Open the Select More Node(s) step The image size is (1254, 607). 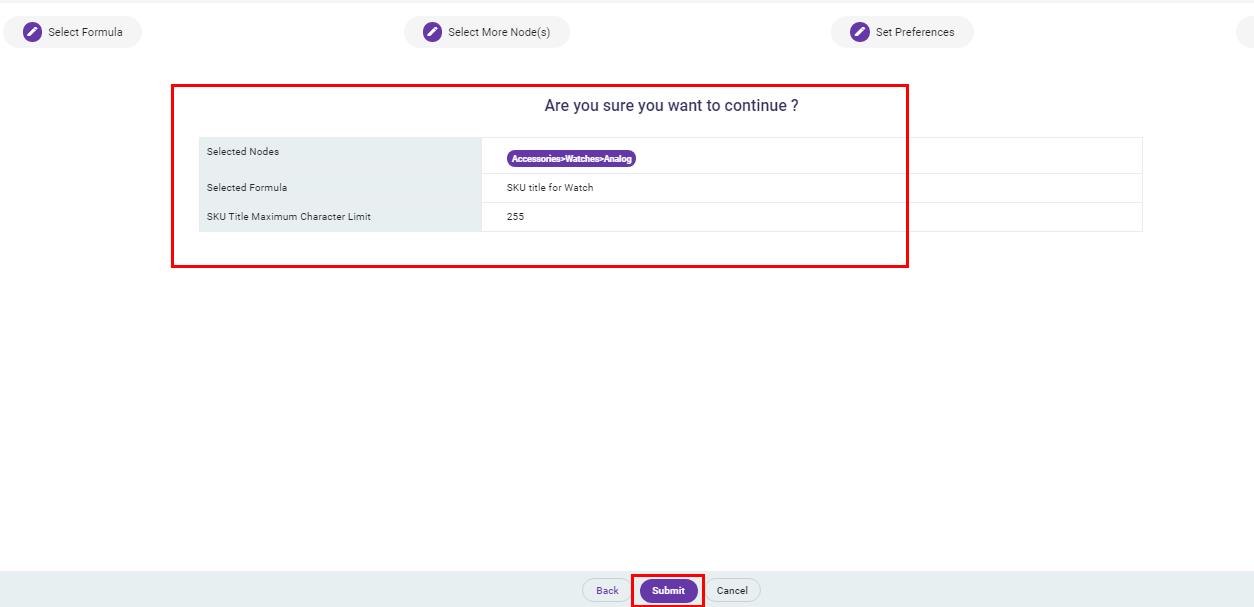(x=487, y=32)
